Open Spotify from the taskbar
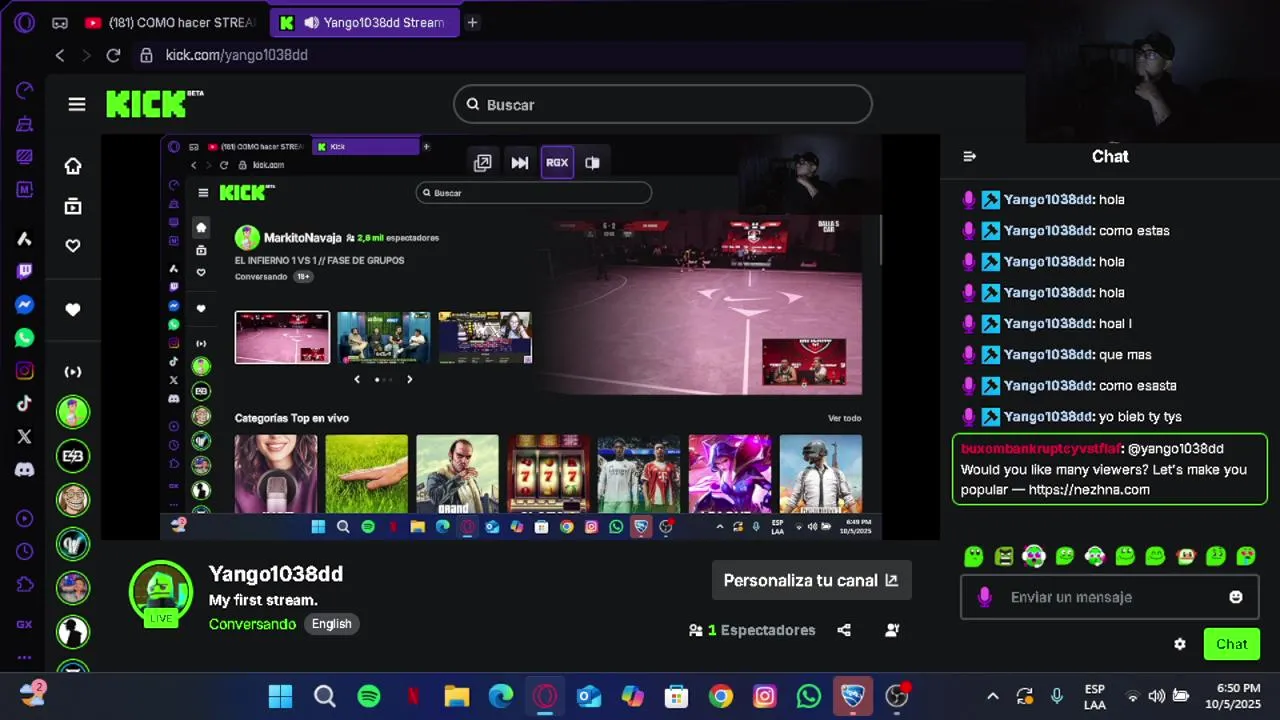The image size is (1280, 720). coord(369,696)
